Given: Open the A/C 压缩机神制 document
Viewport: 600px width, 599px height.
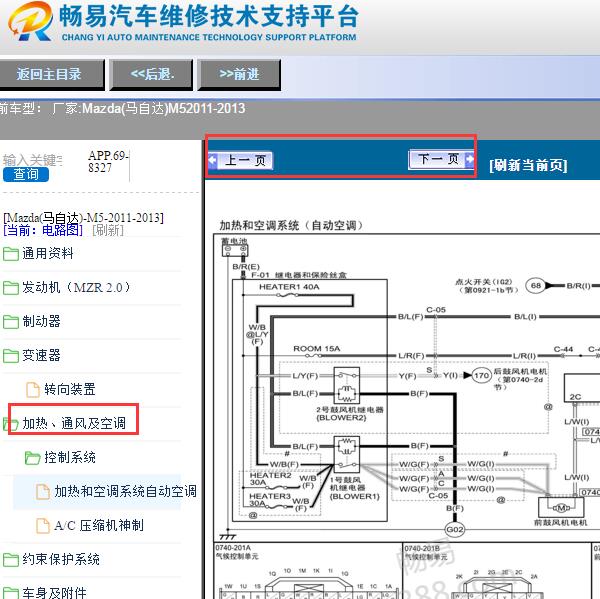Looking at the screenshot, I should point(99,526).
